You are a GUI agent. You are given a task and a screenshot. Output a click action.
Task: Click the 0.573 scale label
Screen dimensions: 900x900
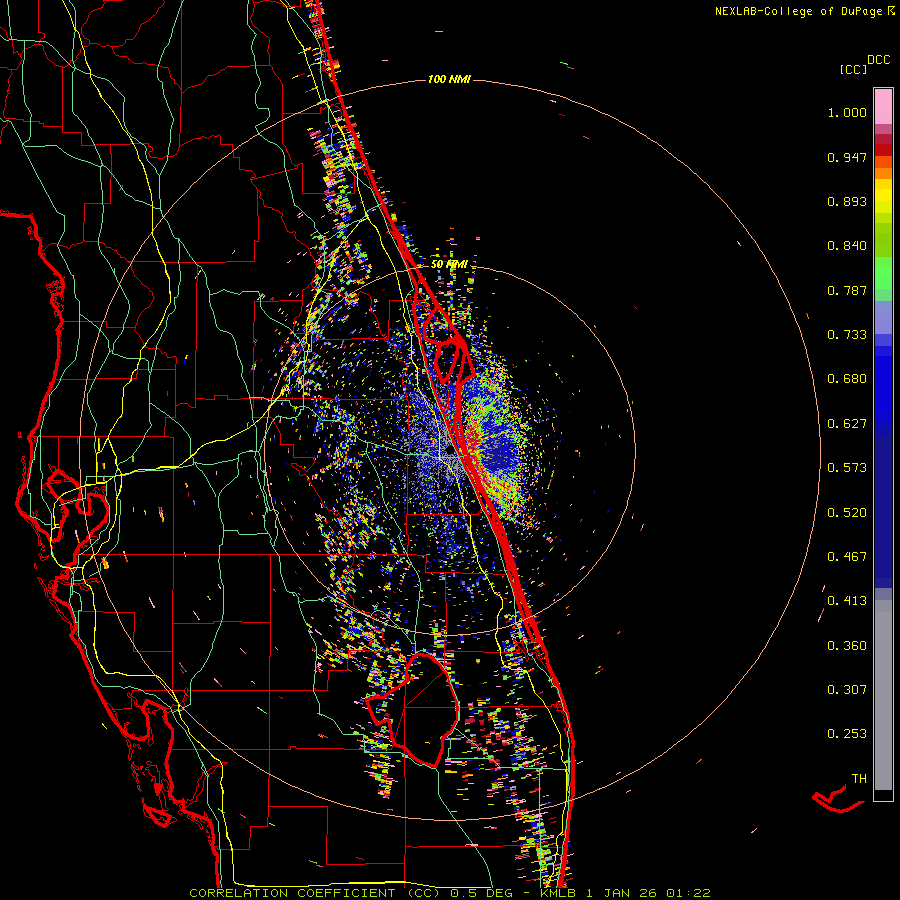[x=847, y=468]
